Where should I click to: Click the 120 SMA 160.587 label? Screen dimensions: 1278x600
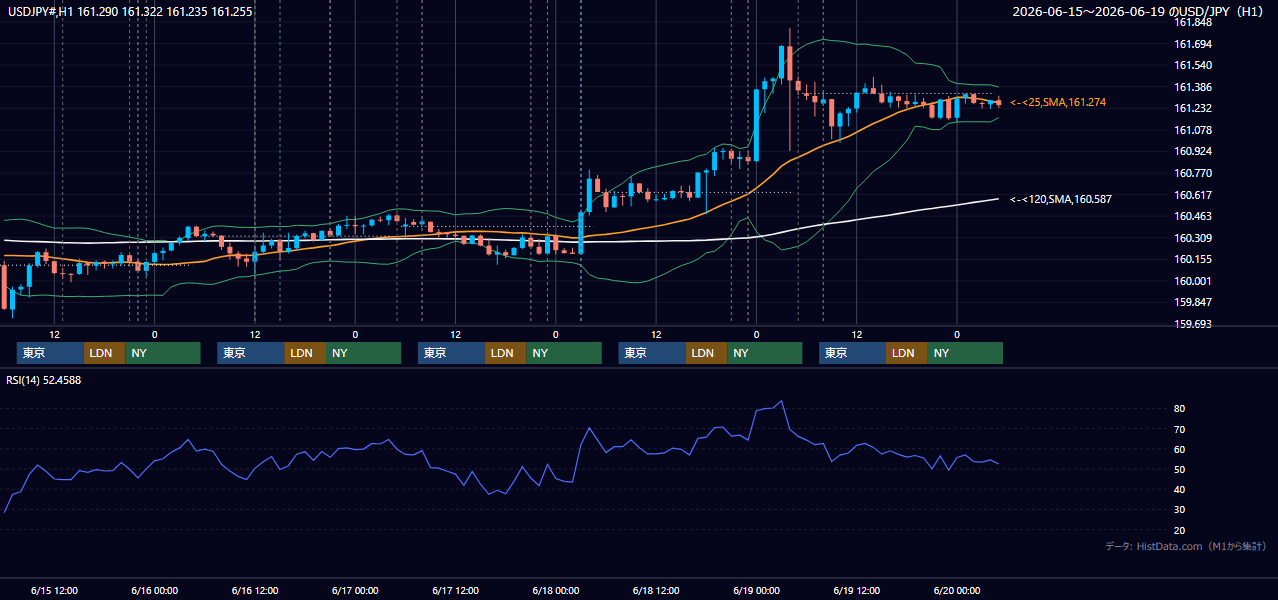[1061, 199]
